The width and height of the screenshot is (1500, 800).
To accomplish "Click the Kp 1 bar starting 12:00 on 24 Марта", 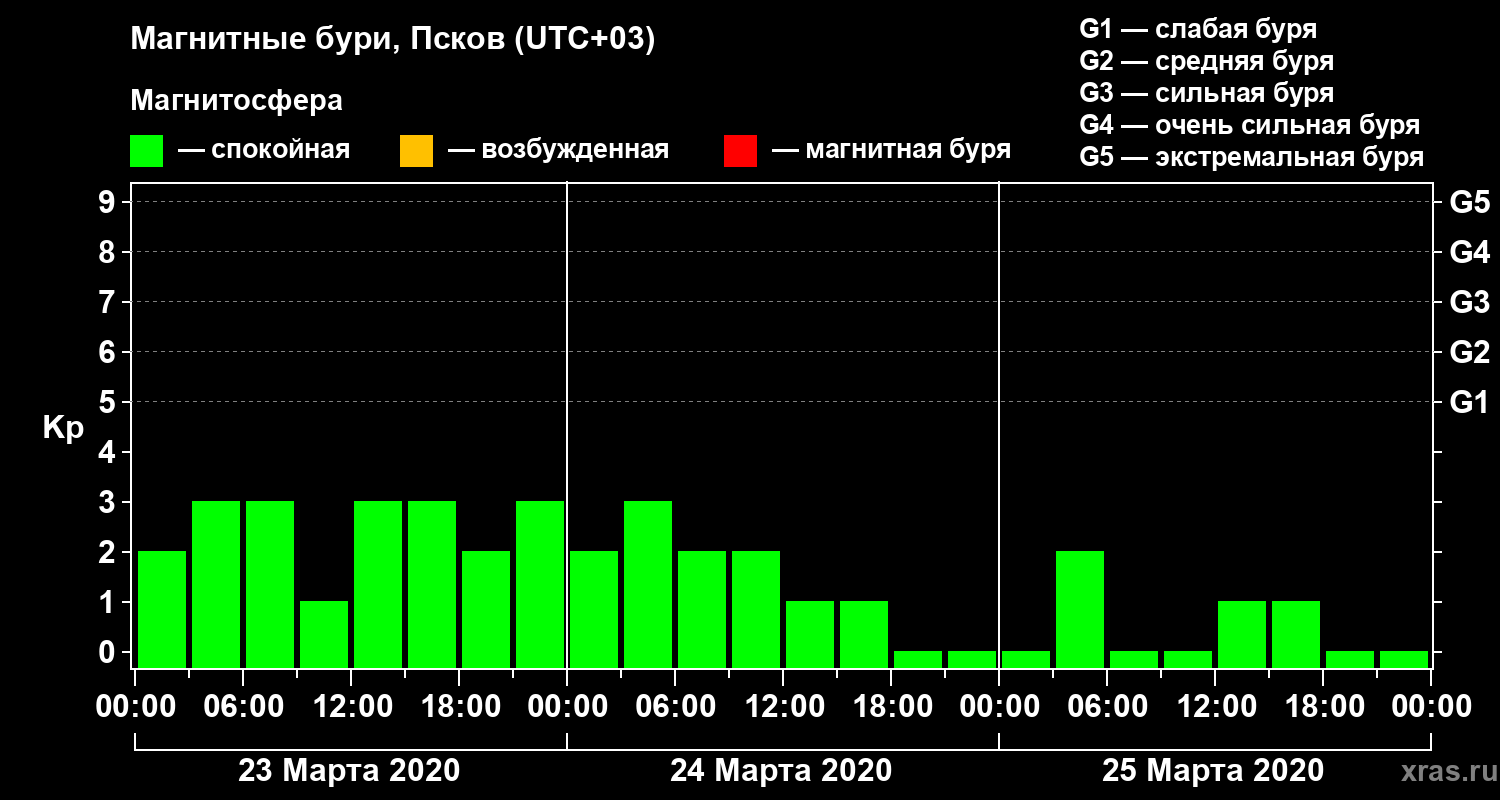I will click(810, 634).
